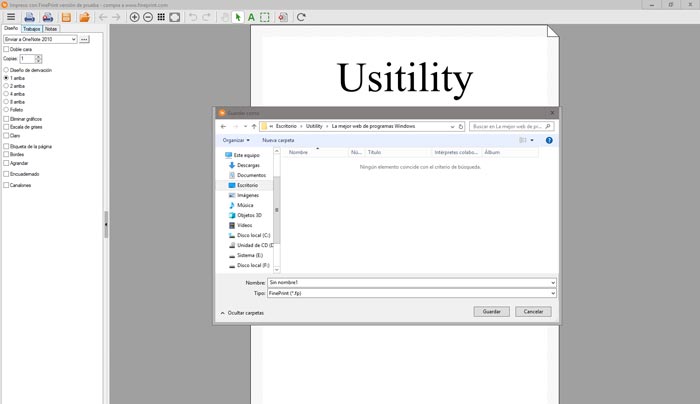The height and width of the screenshot is (404, 700).
Task: Collapse folders with Ocultar carpetas
Action: pyautogui.click(x=242, y=313)
